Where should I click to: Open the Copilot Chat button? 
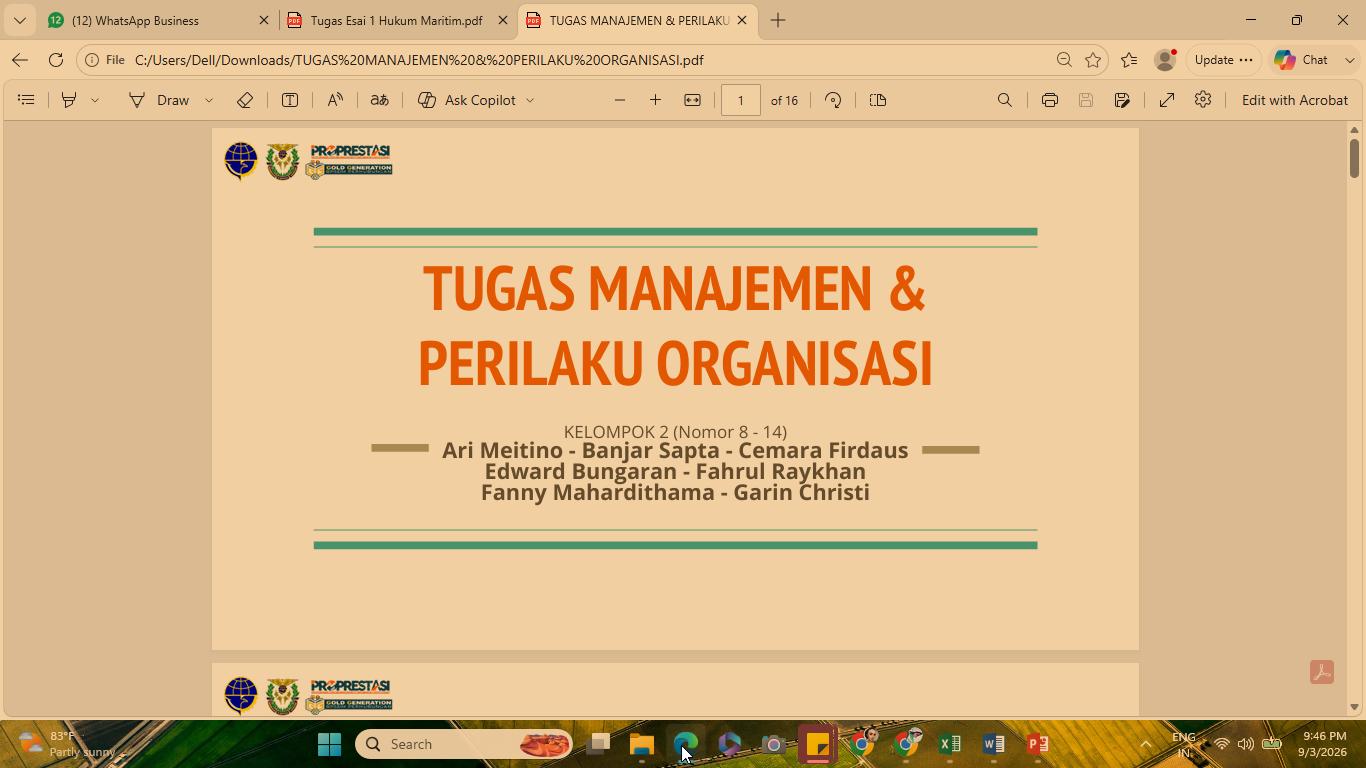1302,60
